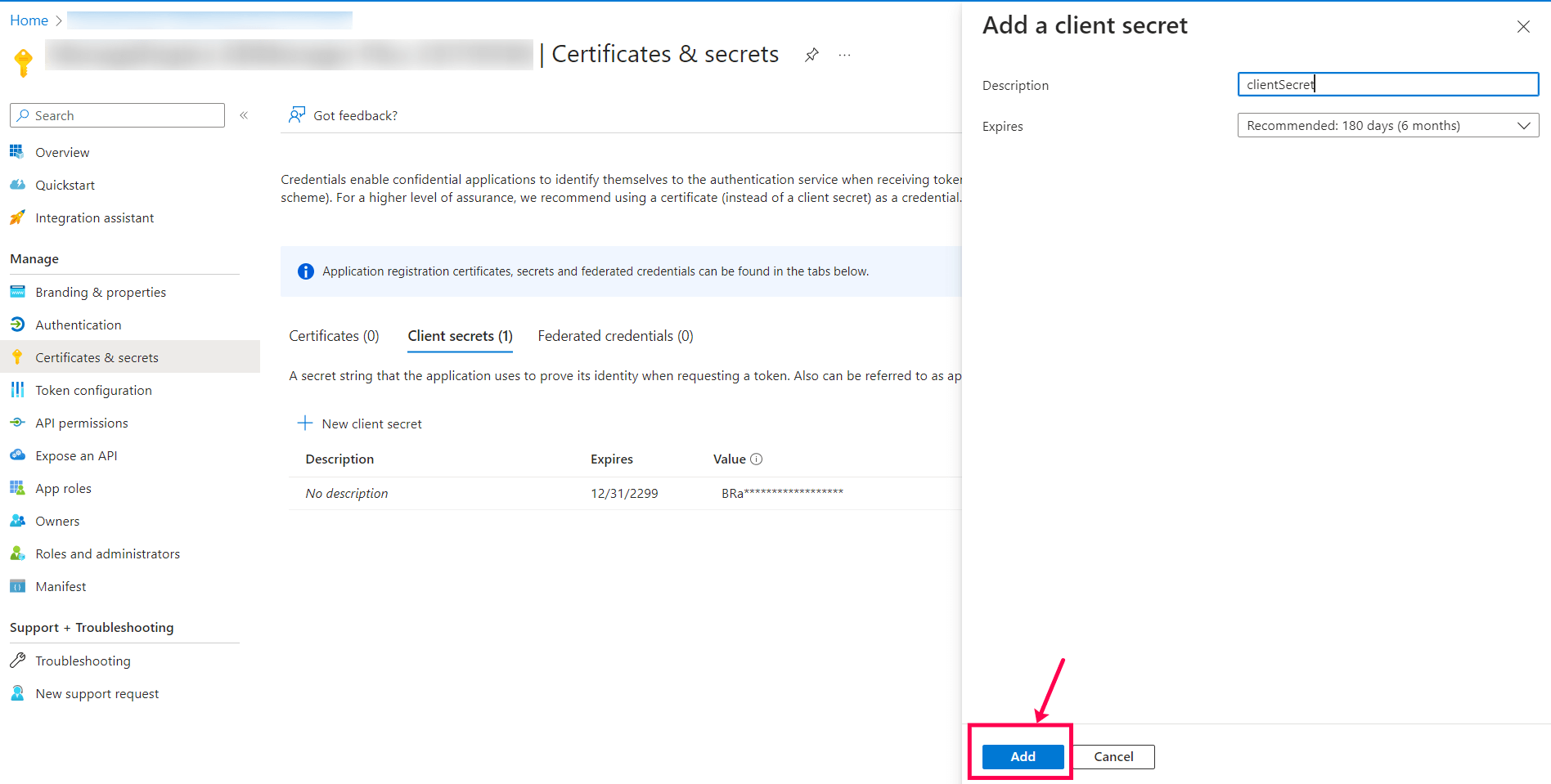Open API permissions
The height and width of the screenshot is (784, 1551).
click(82, 423)
